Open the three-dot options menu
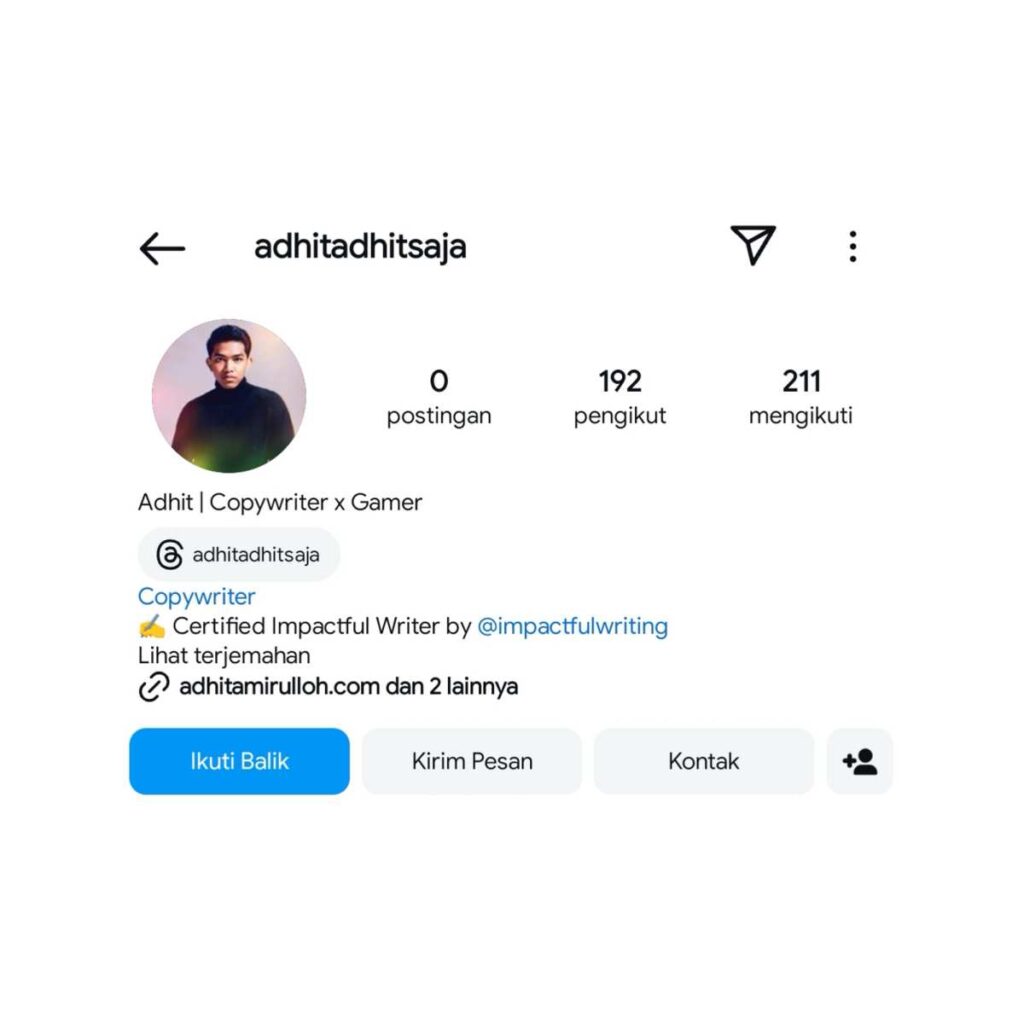The height and width of the screenshot is (1024, 1024). [852, 247]
